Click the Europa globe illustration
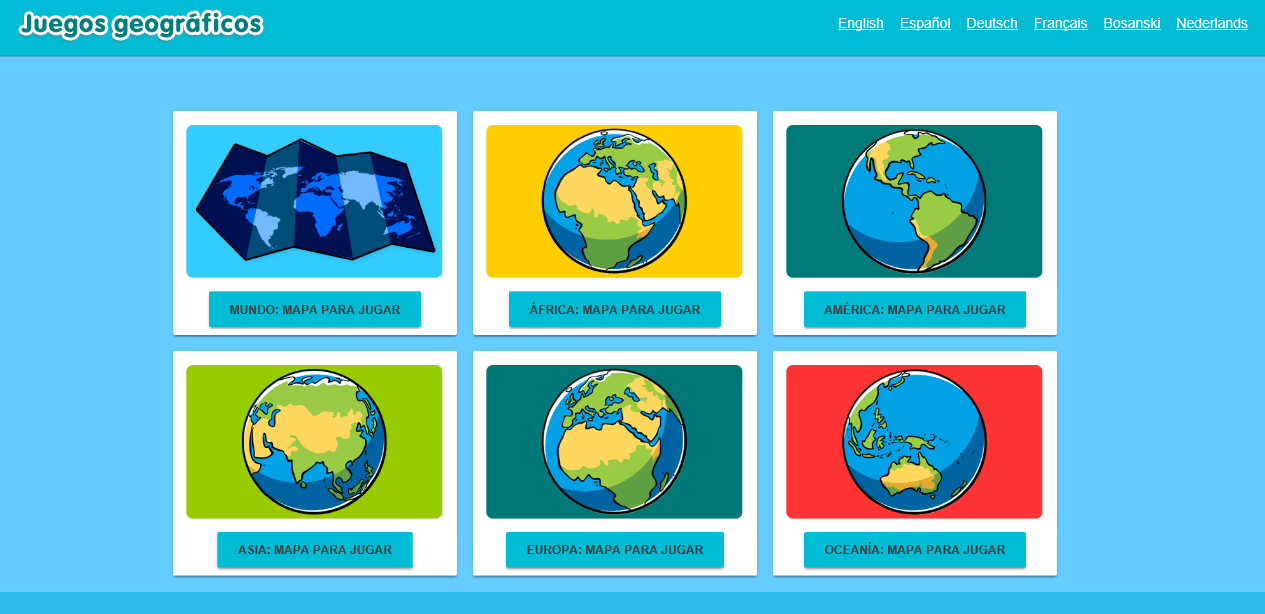 tap(614, 441)
